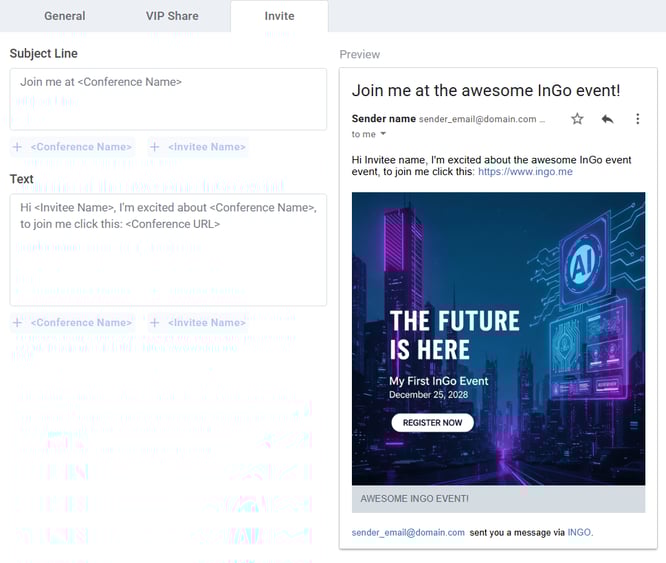Viewport: 666px width, 563px height.
Task: Switch to the General tab
Action: point(65,16)
